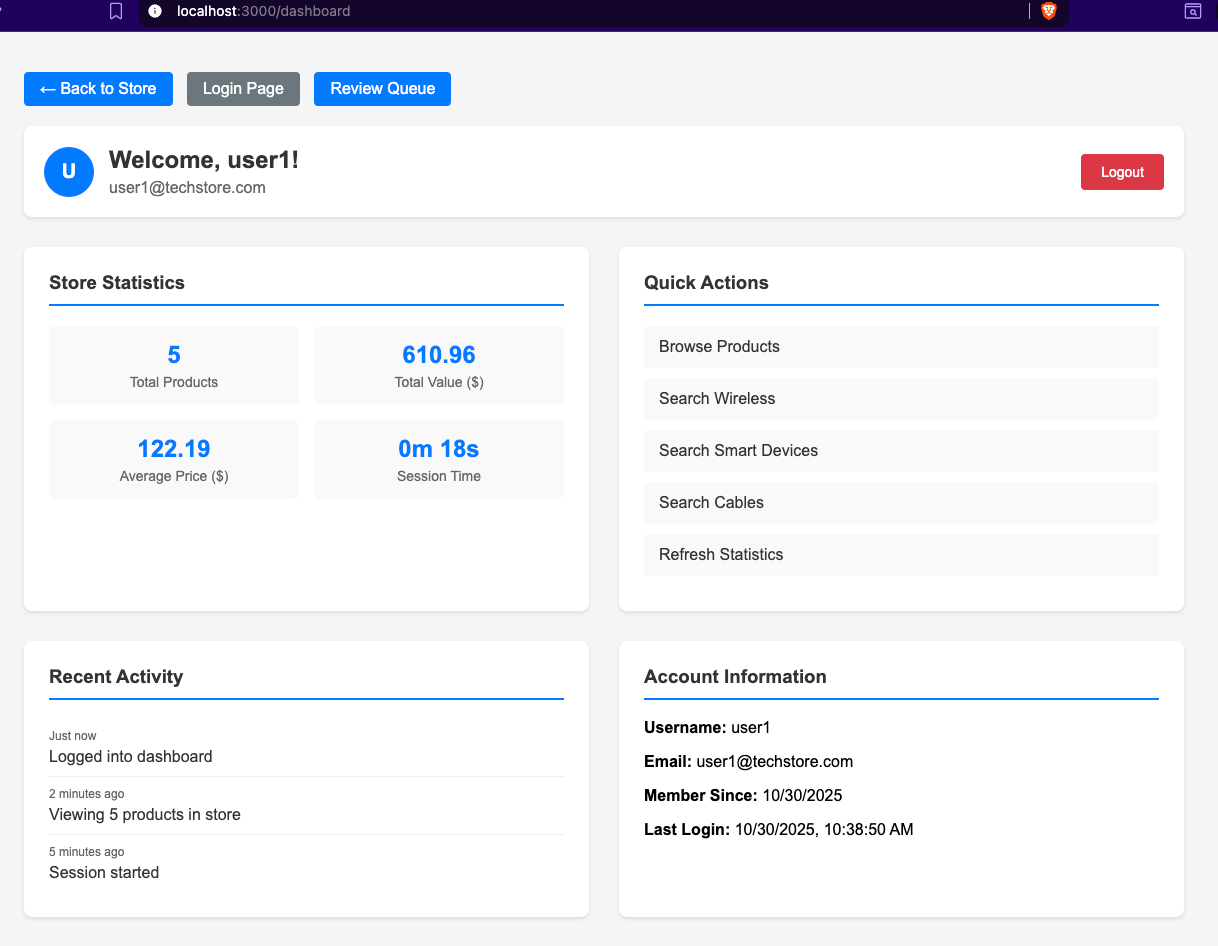Open the Review Queue button
1218x946 pixels.
point(382,89)
